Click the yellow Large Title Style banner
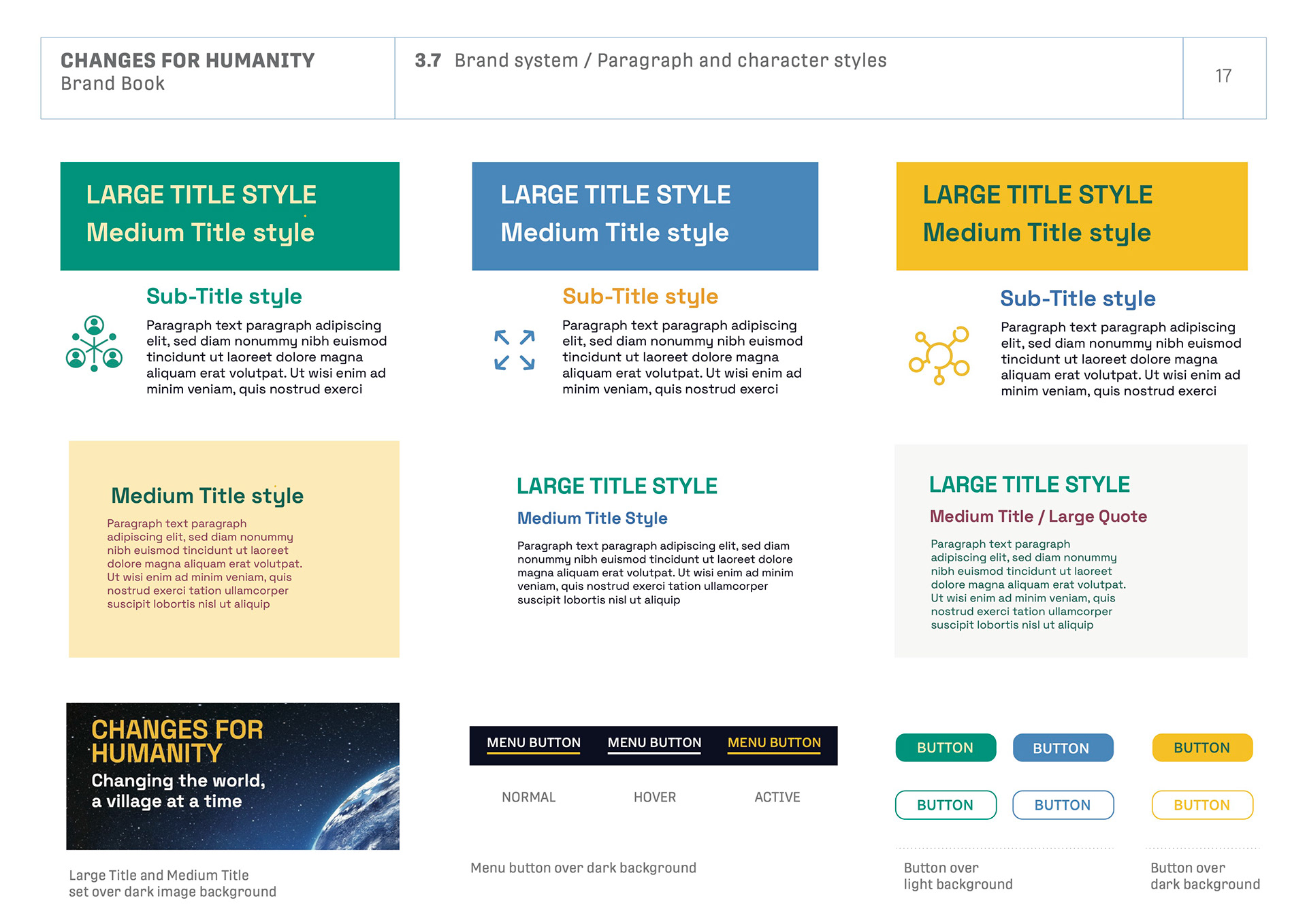 (x=1072, y=216)
